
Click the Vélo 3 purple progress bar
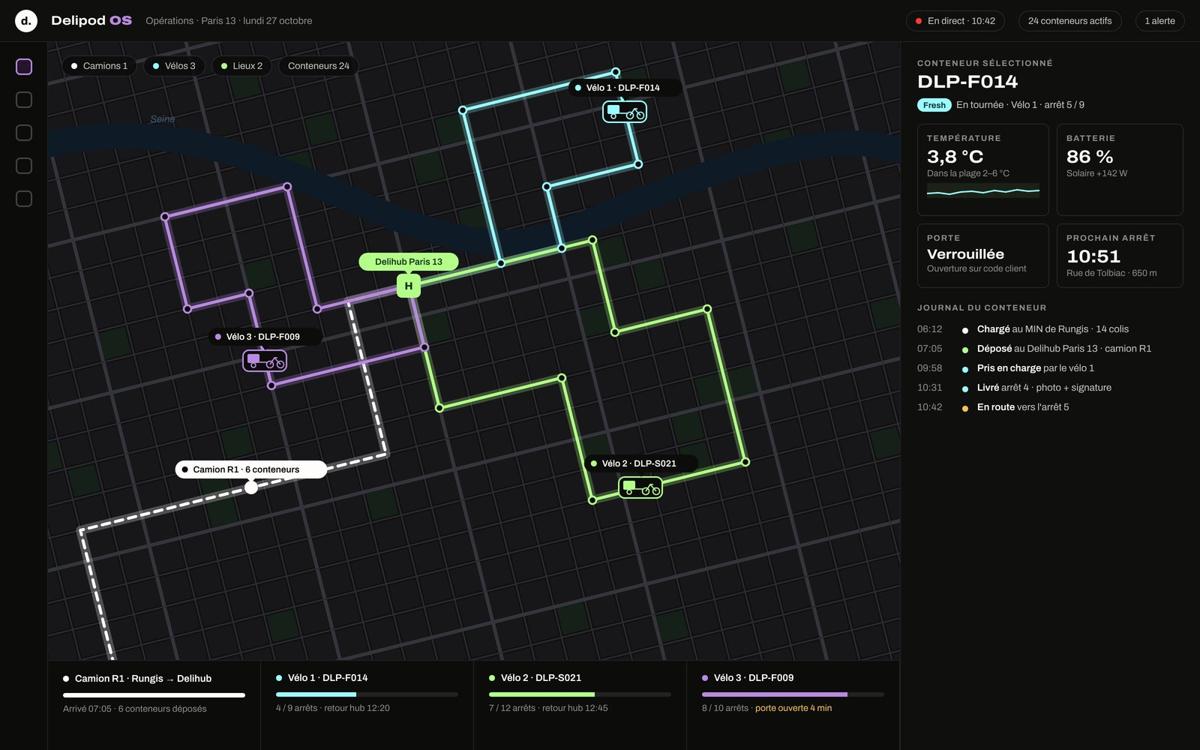(x=793, y=695)
